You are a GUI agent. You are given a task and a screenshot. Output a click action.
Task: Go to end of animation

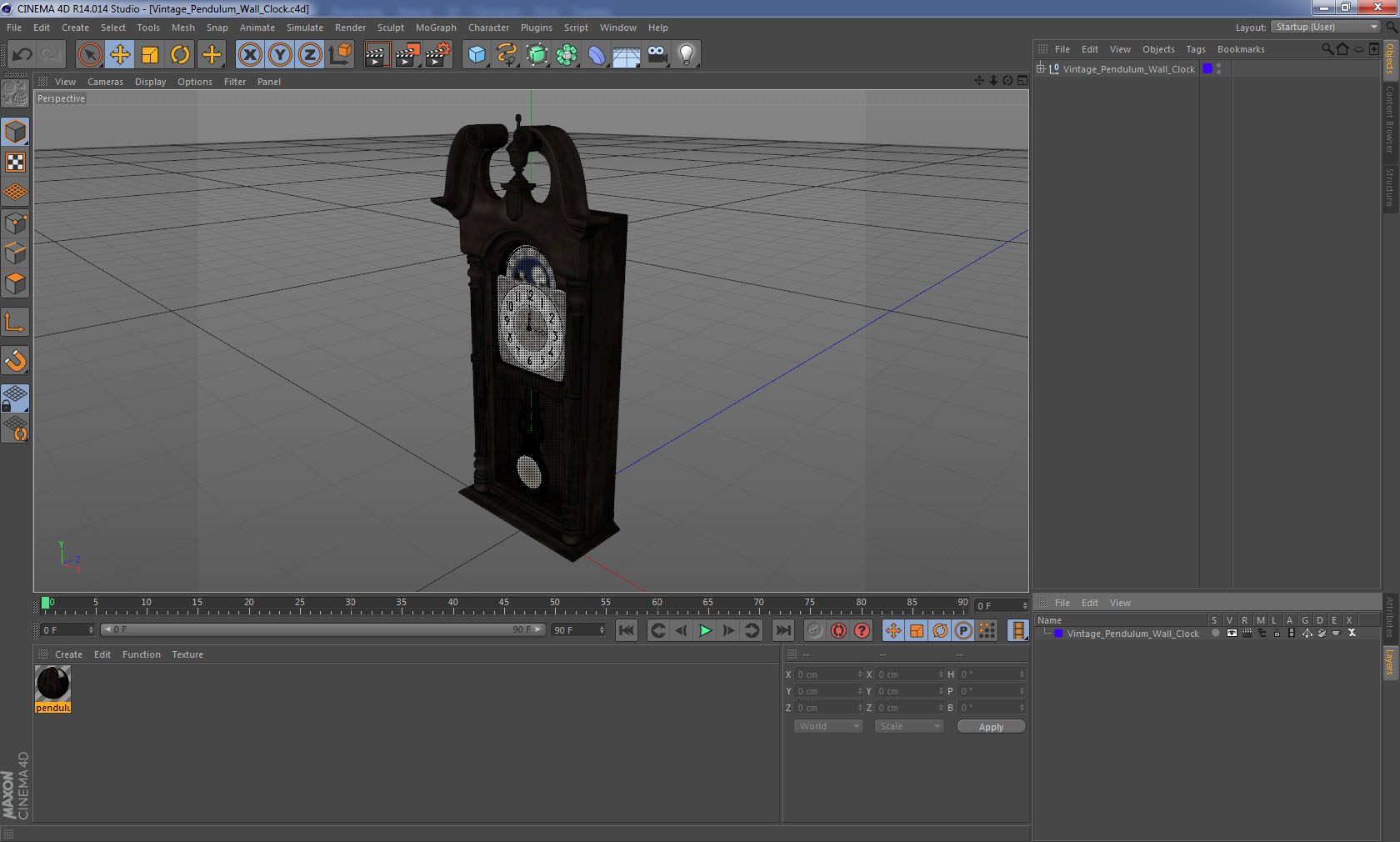(x=782, y=630)
